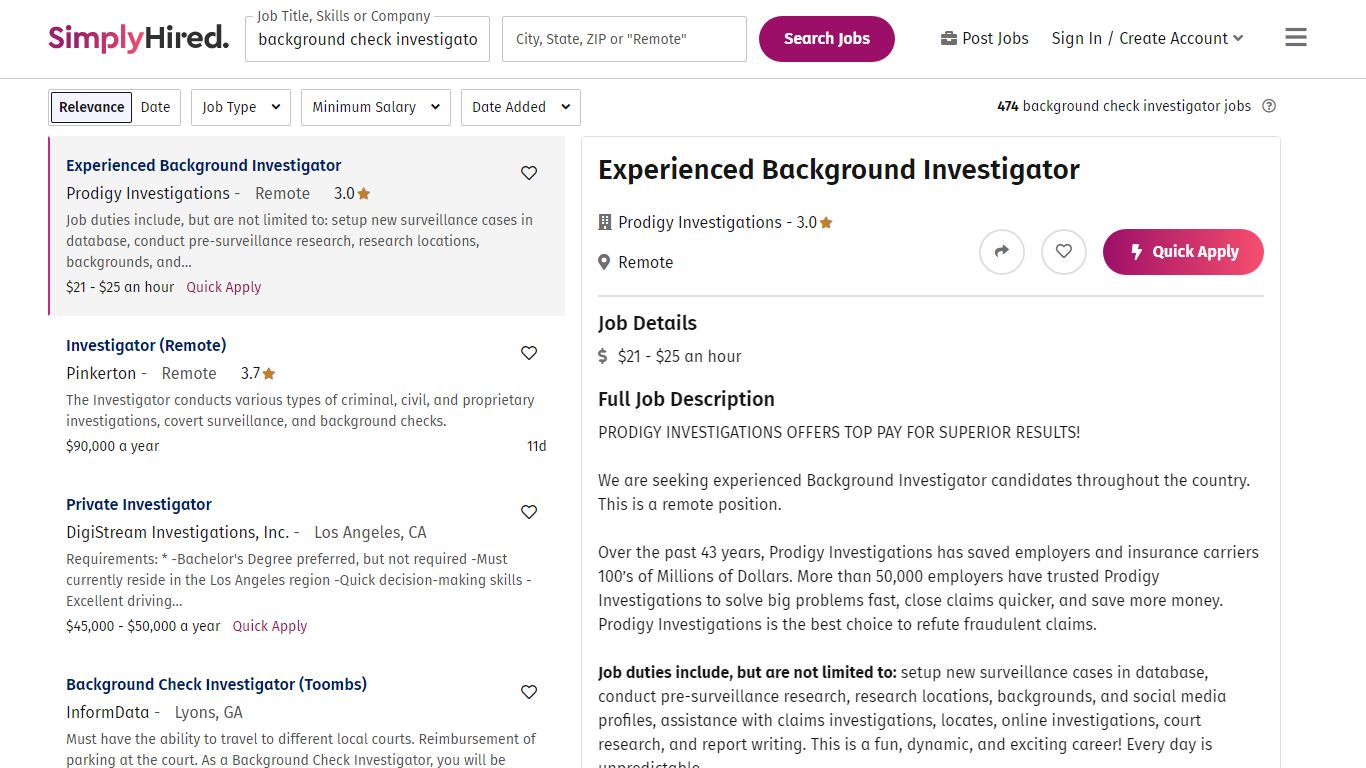Expand Sign In / Create Account menu
Screen dimensions: 1366x768
[1148, 38]
